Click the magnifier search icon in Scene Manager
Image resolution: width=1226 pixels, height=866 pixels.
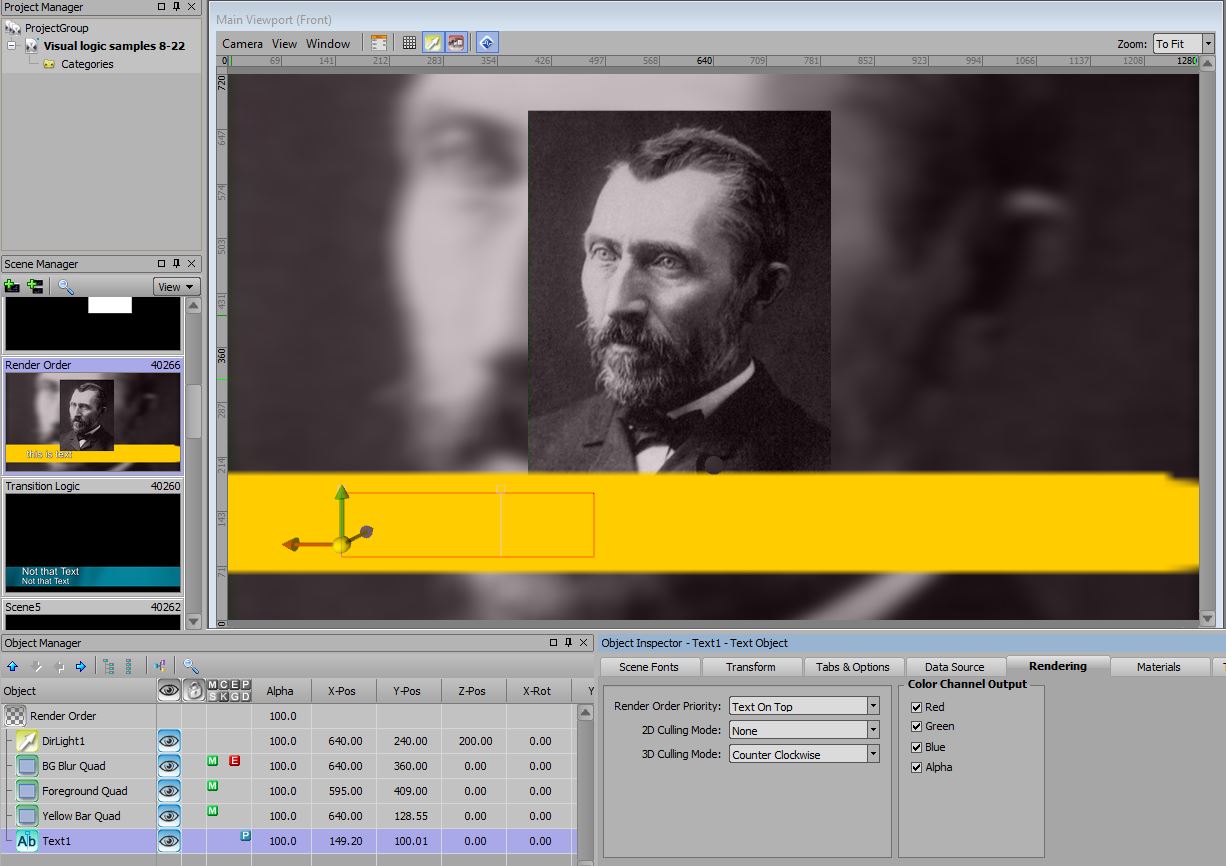click(x=66, y=287)
